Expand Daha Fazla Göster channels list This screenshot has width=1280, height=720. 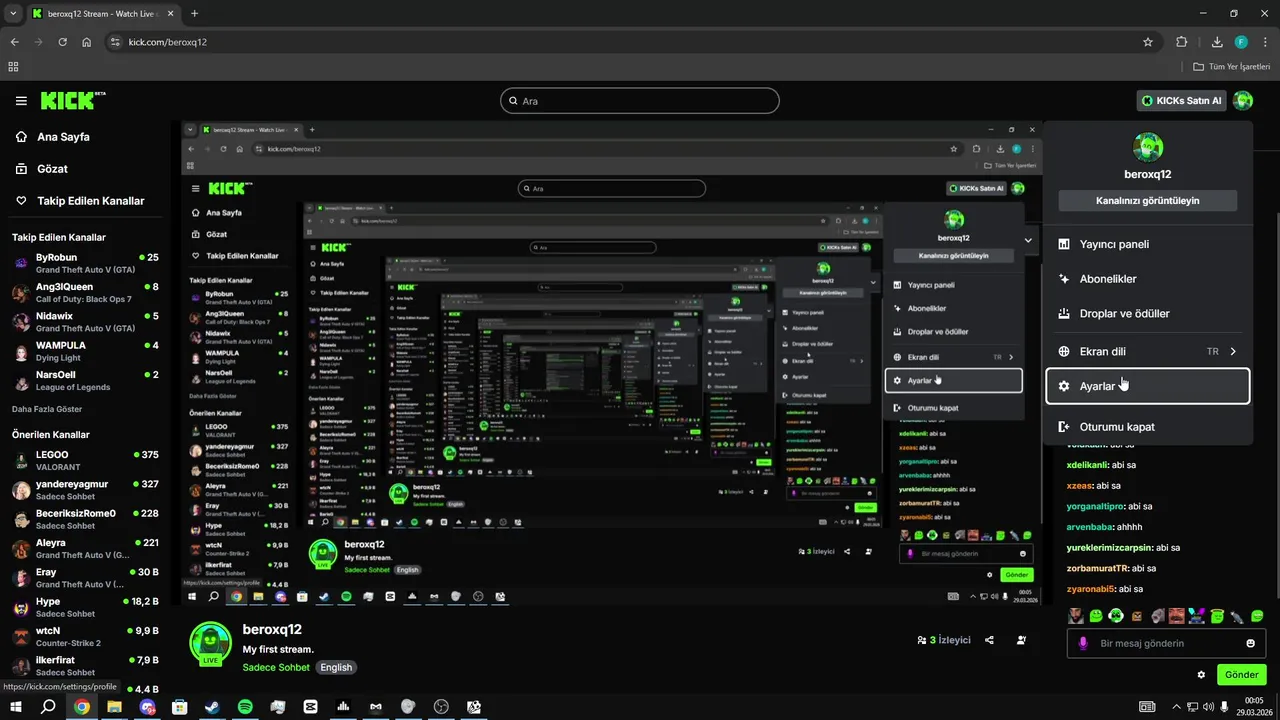click(x=47, y=409)
